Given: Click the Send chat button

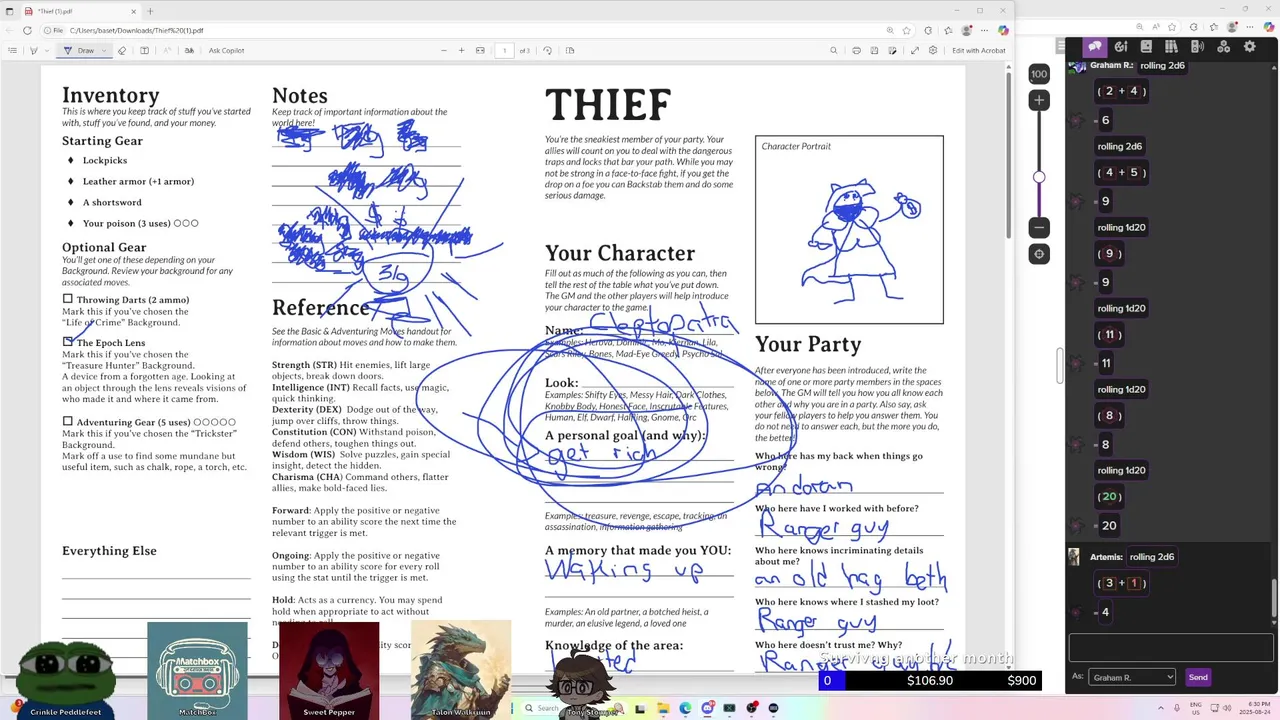Looking at the screenshot, I should coord(1198,677).
